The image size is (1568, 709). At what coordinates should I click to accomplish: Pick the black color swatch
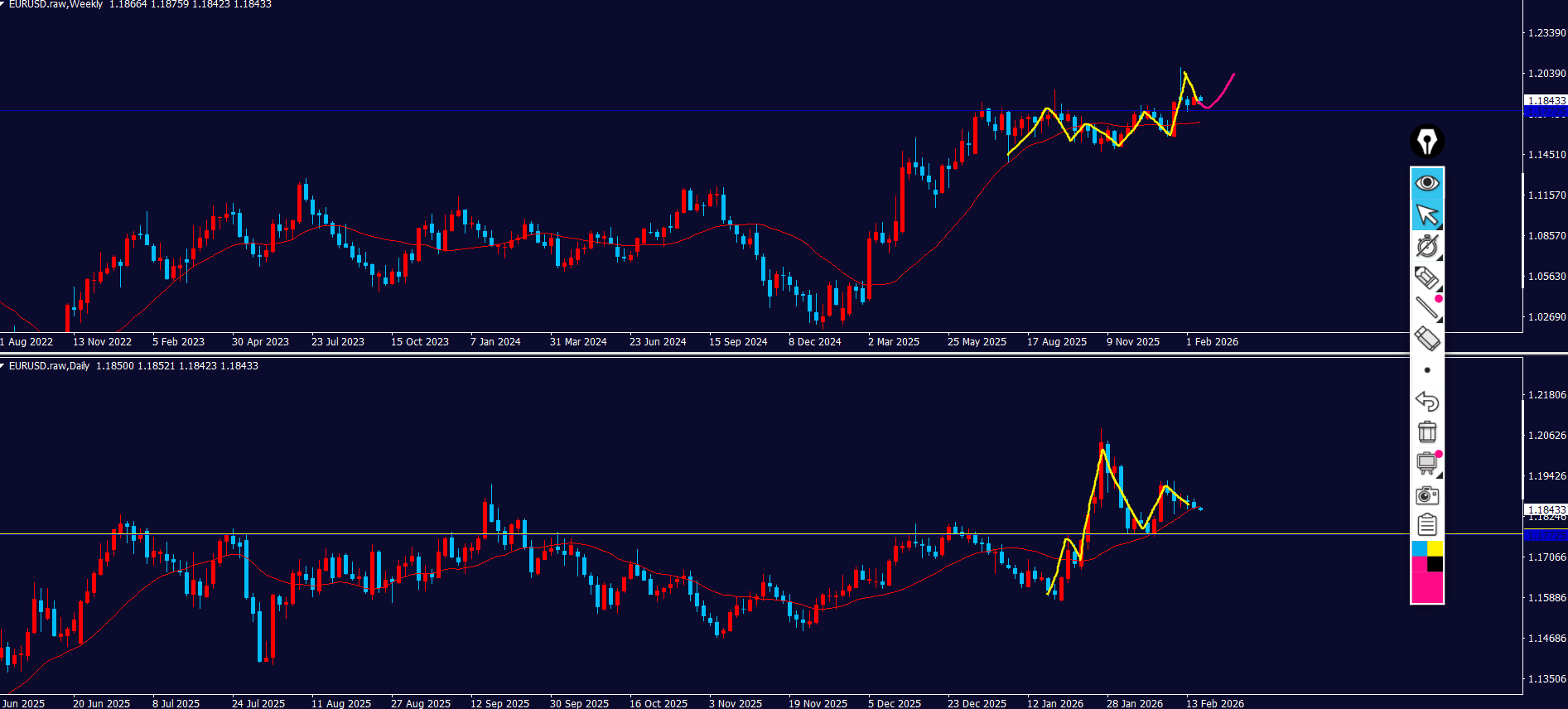pos(1435,564)
